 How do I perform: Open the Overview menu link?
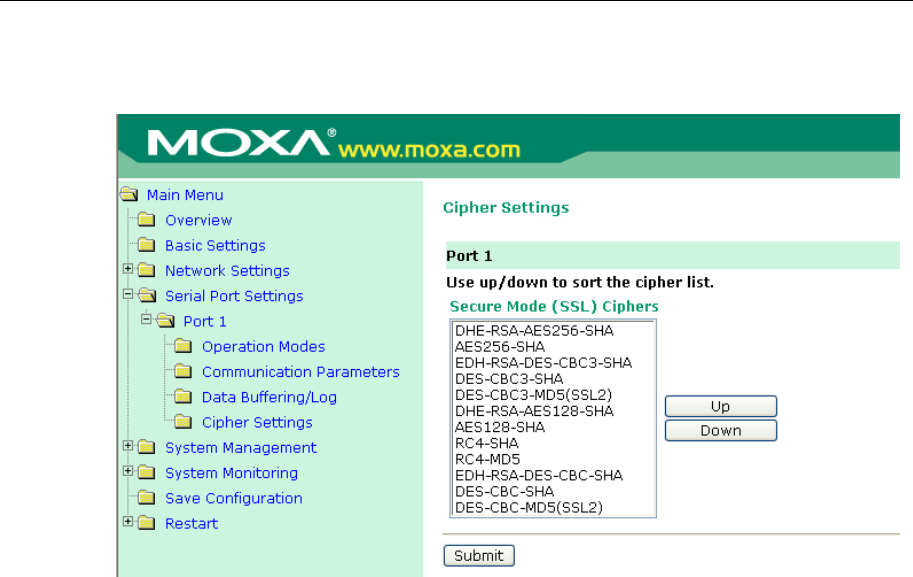click(x=198, y=220)
